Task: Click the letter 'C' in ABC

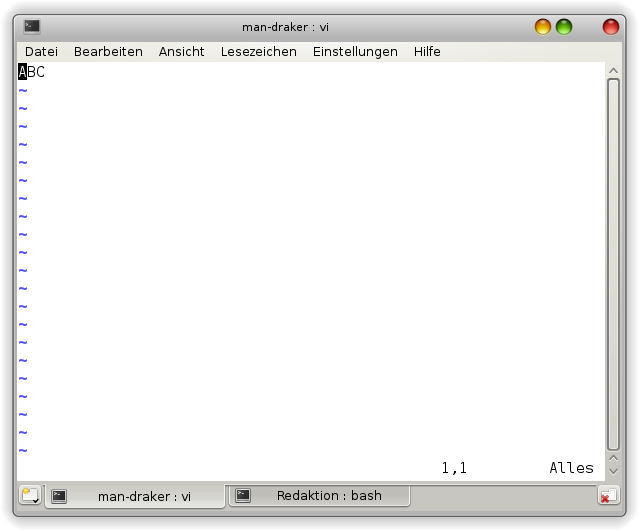Action: point(40,72)
